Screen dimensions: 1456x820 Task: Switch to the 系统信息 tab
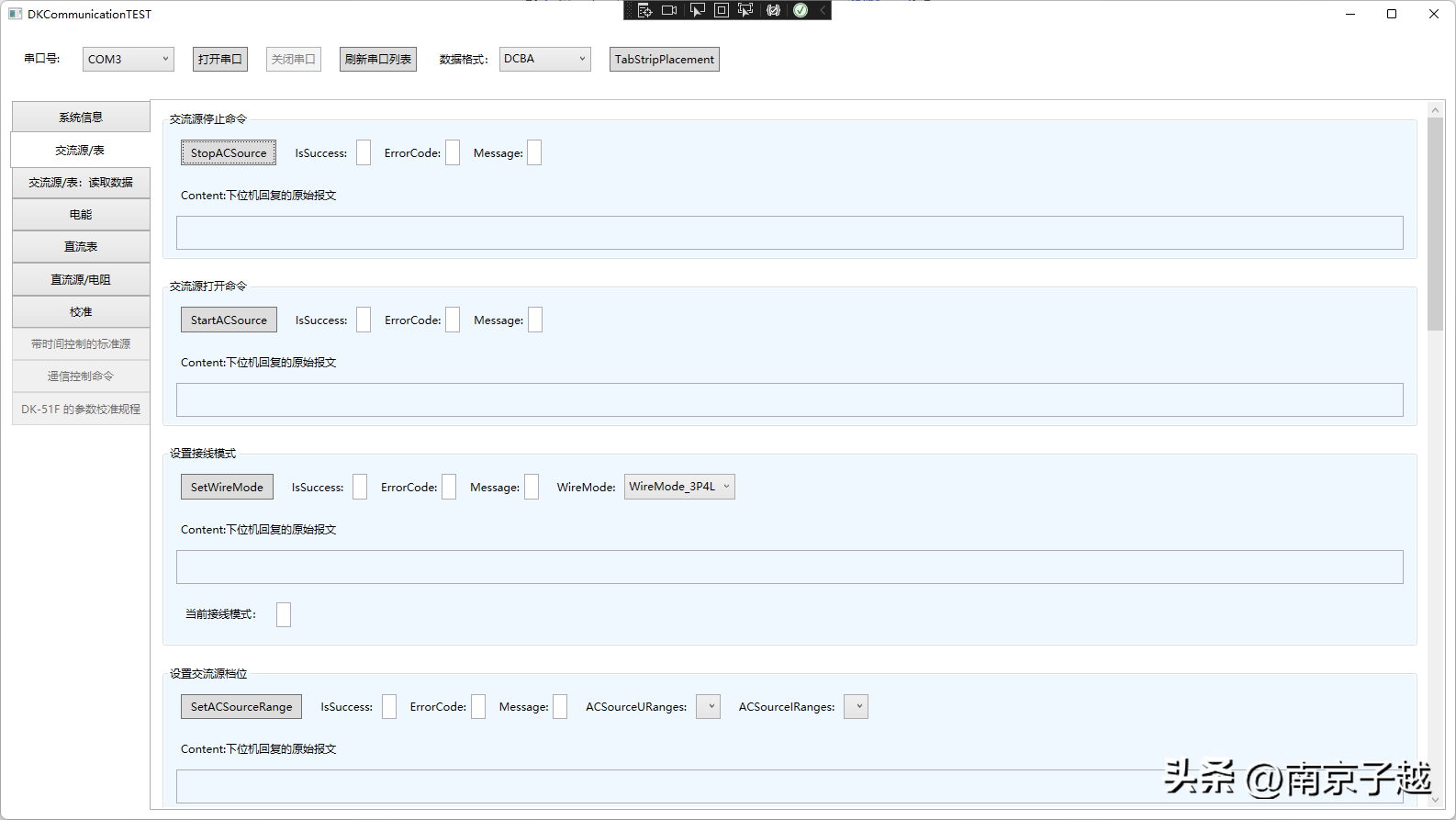tap(81, 118)
